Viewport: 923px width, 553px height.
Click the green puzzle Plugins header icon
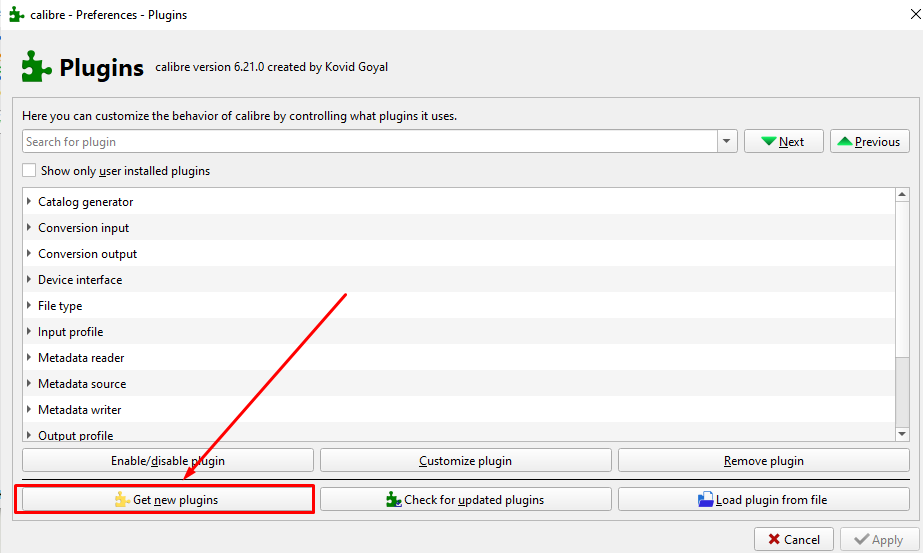click(36, 67)
